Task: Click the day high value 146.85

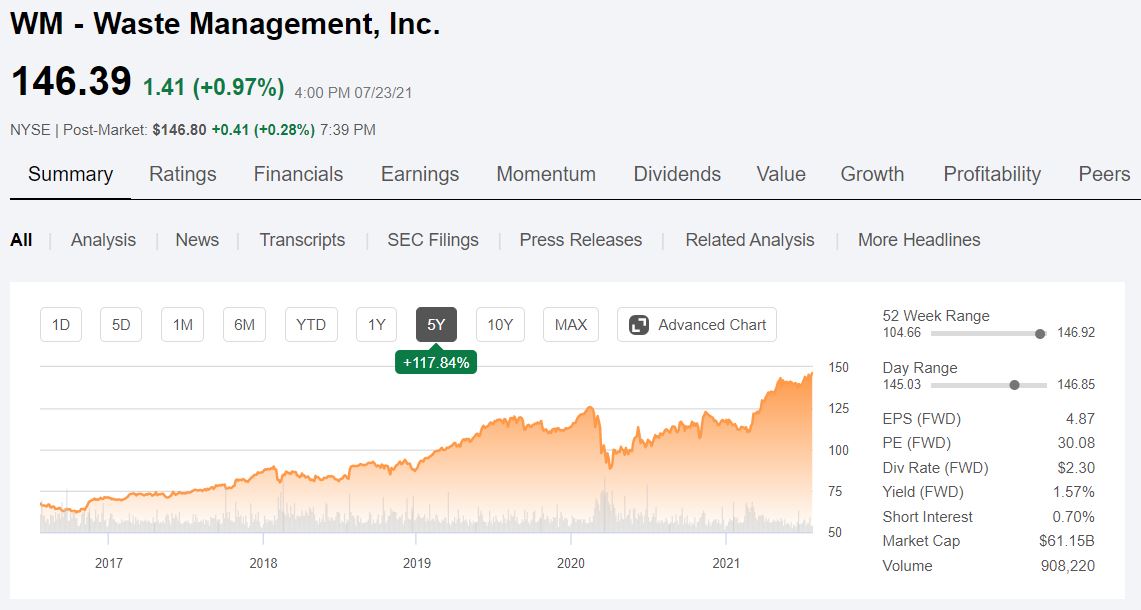Action: point(1076,384)
